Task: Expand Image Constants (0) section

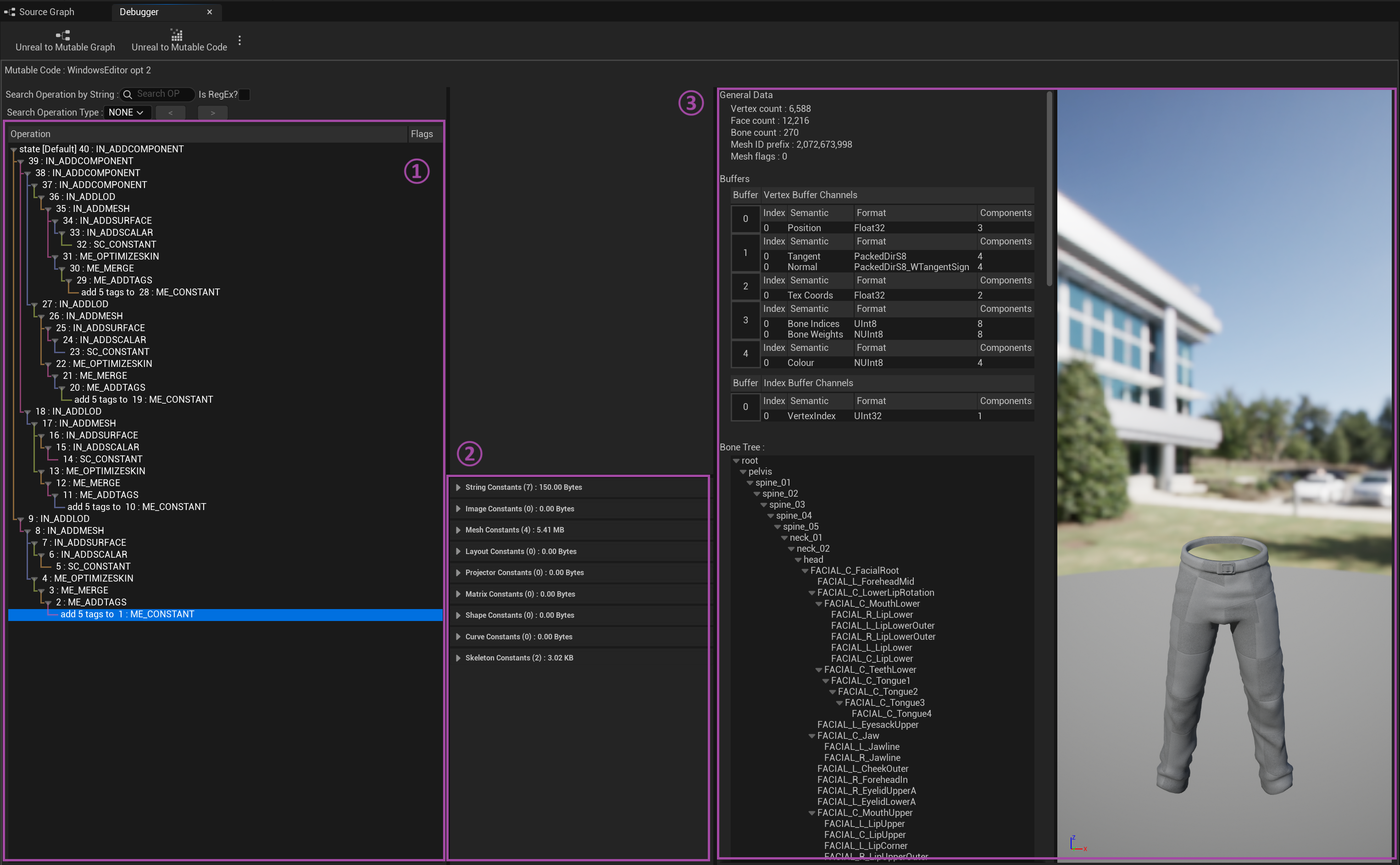Action: click(458, 509)
